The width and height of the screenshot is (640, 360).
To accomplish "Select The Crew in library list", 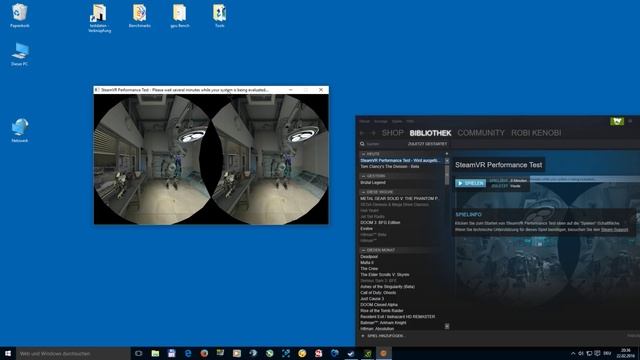I will (369, 269).
